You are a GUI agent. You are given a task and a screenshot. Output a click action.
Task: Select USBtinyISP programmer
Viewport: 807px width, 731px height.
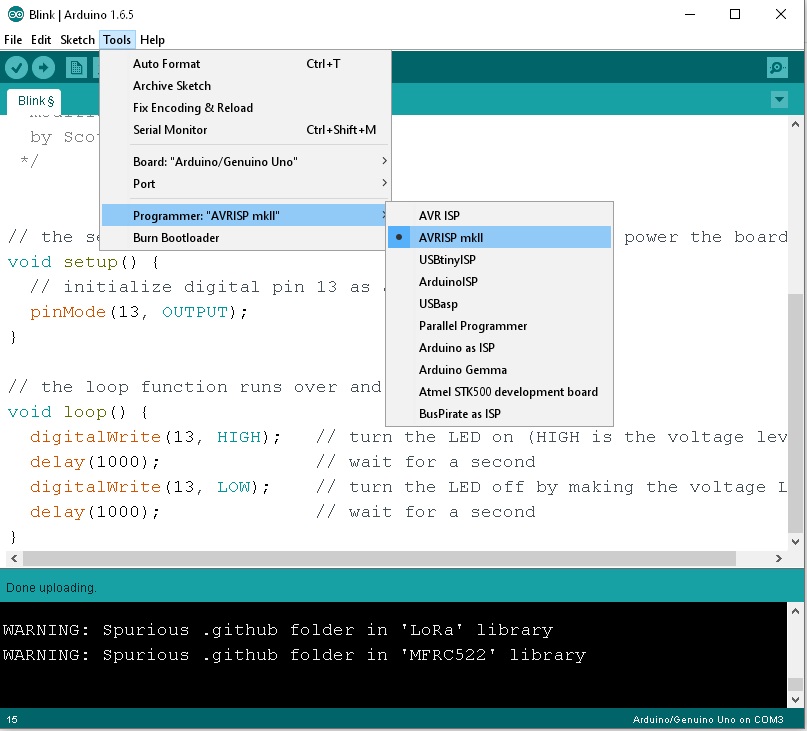click(499, 260)
